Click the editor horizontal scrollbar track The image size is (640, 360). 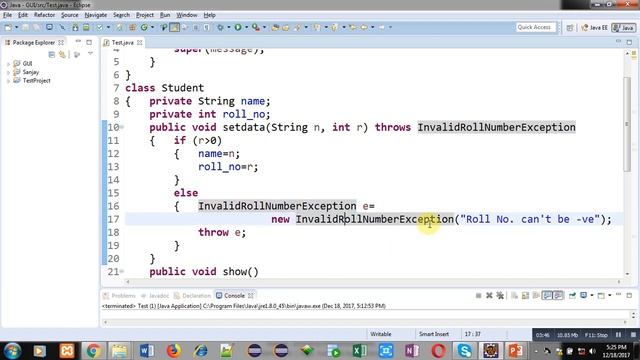pyautogui.click(x=373, y=282)
